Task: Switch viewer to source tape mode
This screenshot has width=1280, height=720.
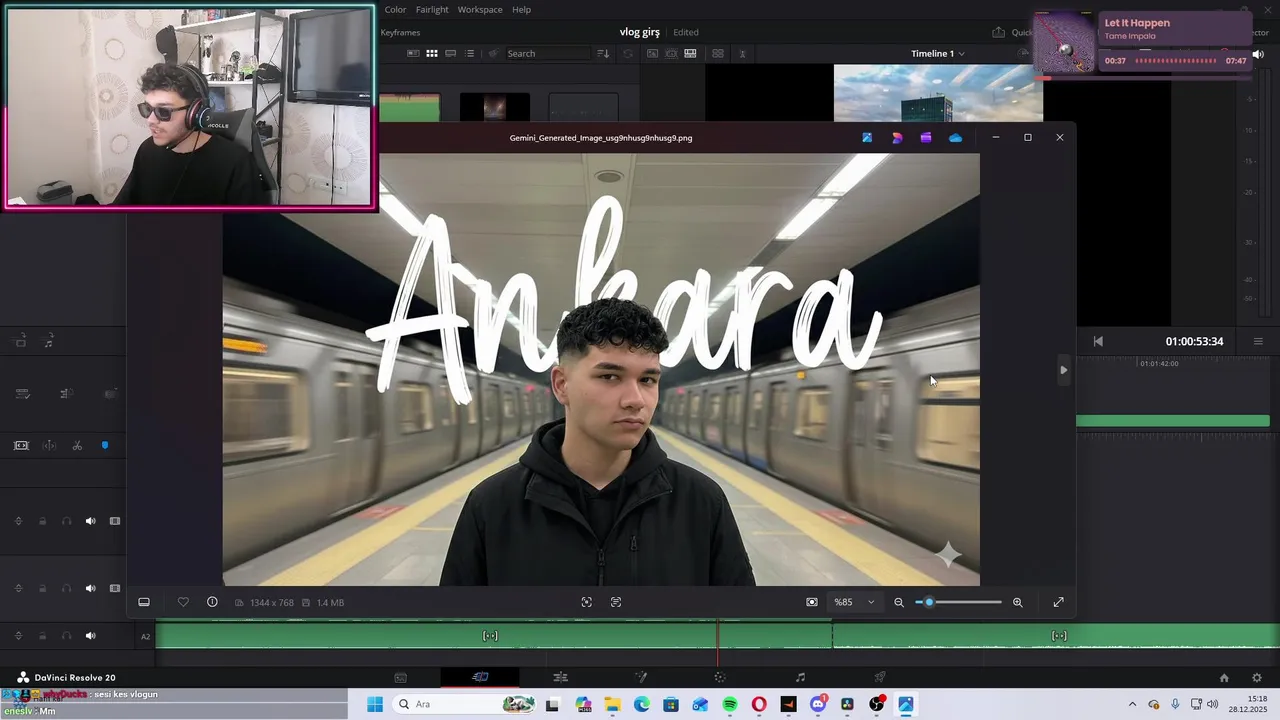Action: pyautogui.click(x=671, y=53)
